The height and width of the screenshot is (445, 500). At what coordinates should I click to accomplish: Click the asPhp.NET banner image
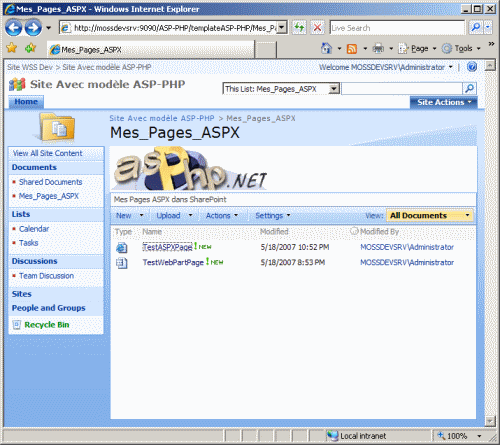[x=190, y=169]
